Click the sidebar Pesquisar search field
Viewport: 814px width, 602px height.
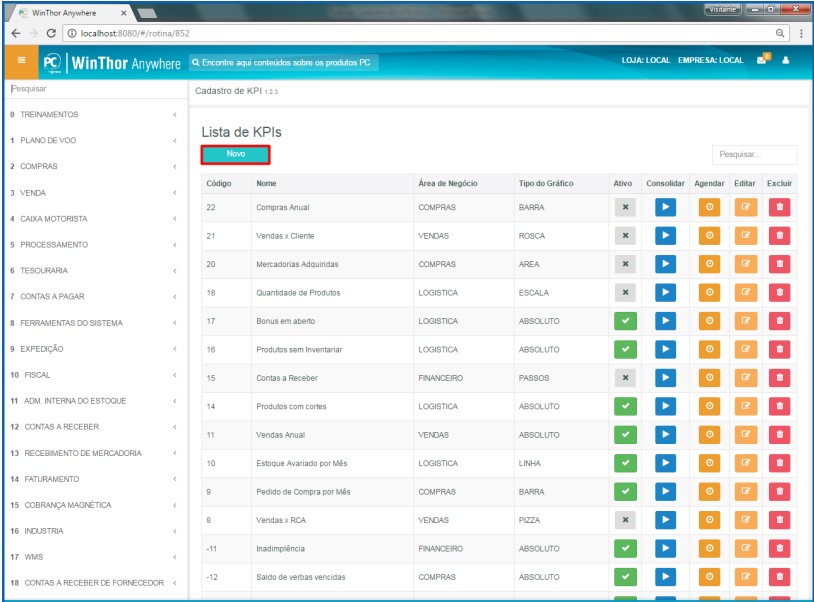tap(96, 89)
